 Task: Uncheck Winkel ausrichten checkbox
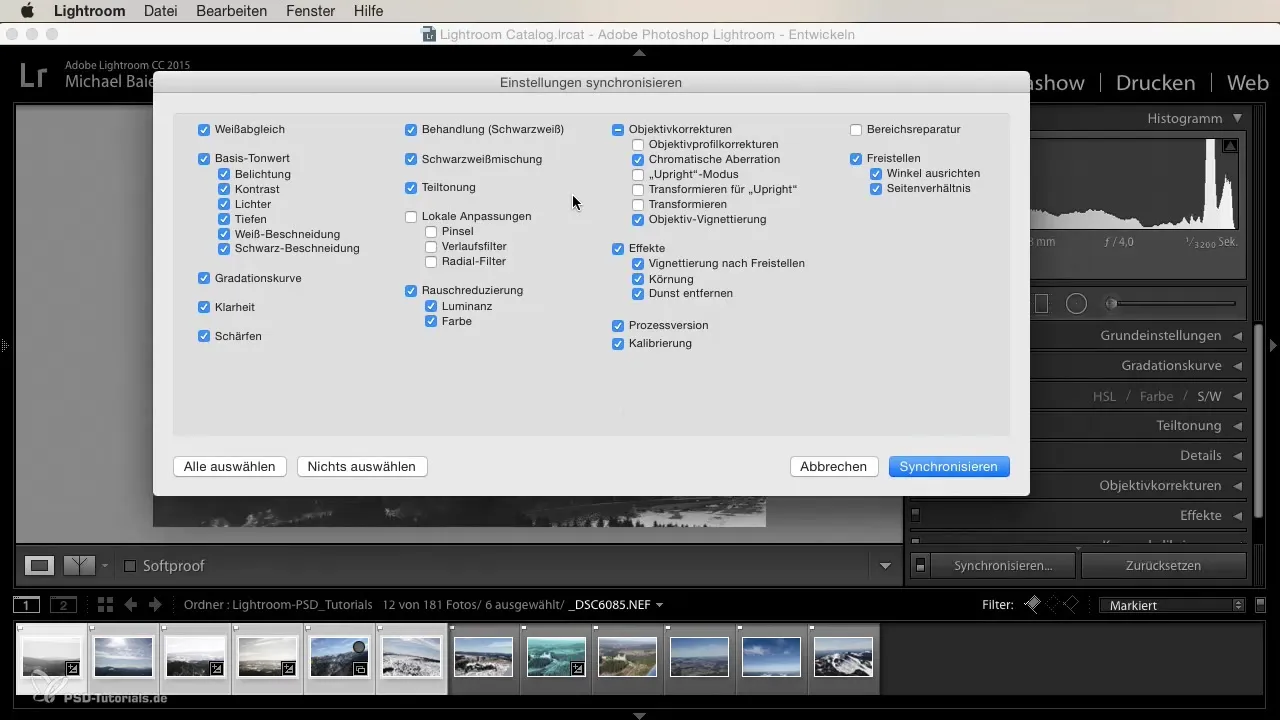point(876,173)
